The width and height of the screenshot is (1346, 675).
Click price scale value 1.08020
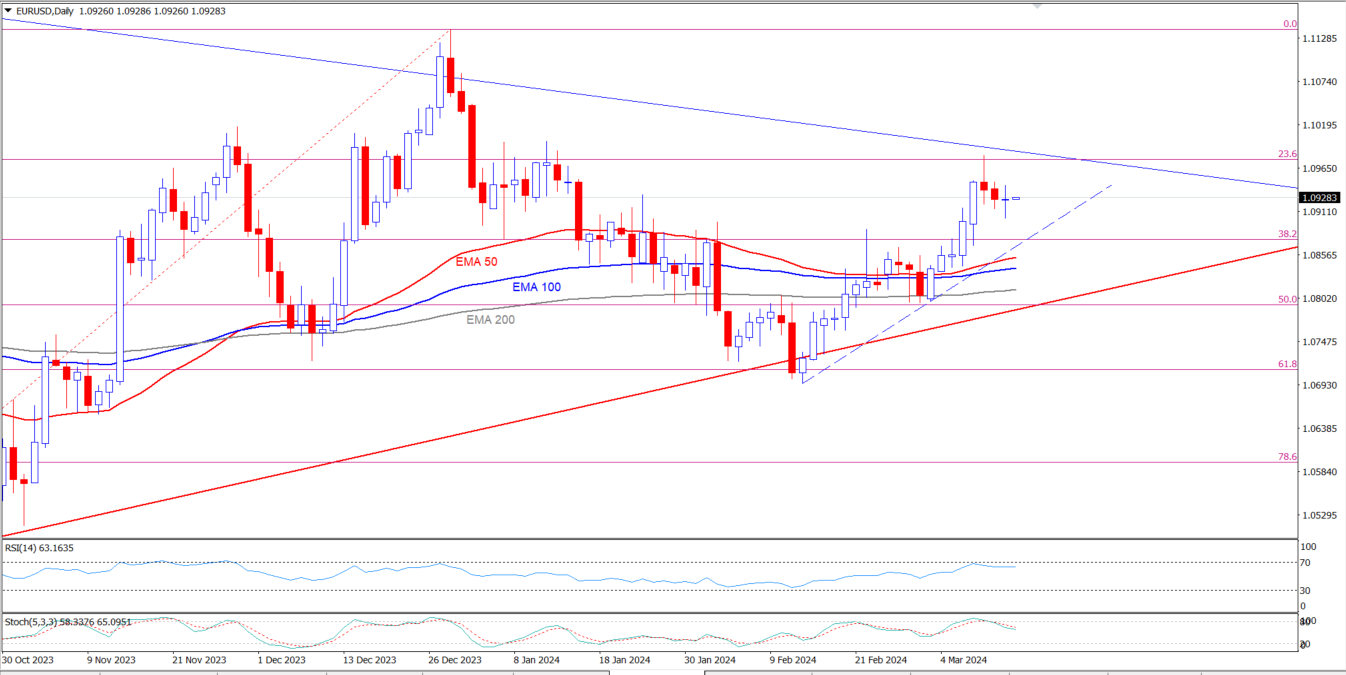click(1321, 299)
